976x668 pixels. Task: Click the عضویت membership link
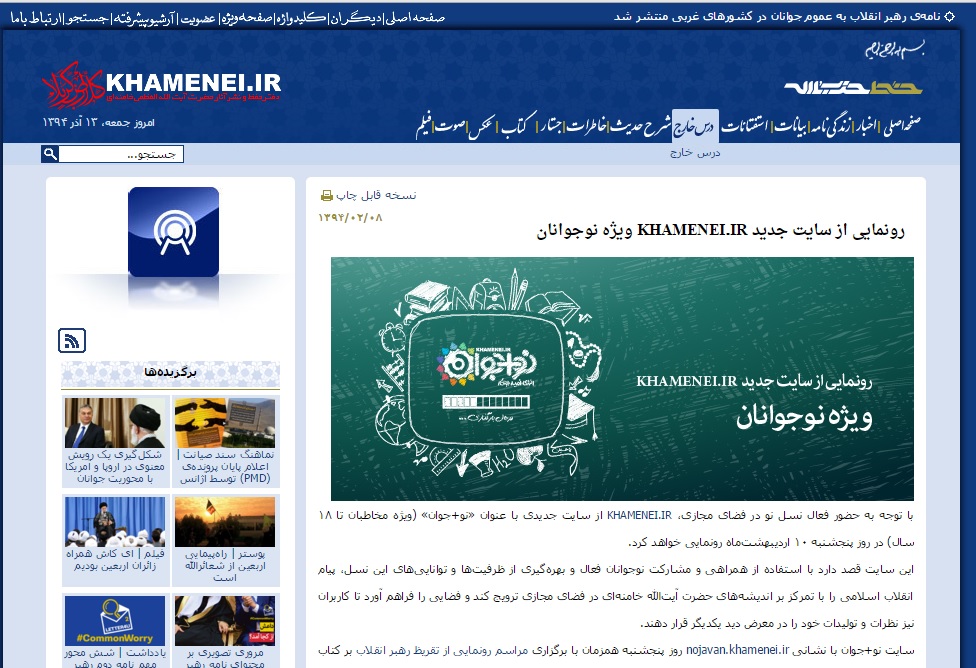(x=198, y=18)
